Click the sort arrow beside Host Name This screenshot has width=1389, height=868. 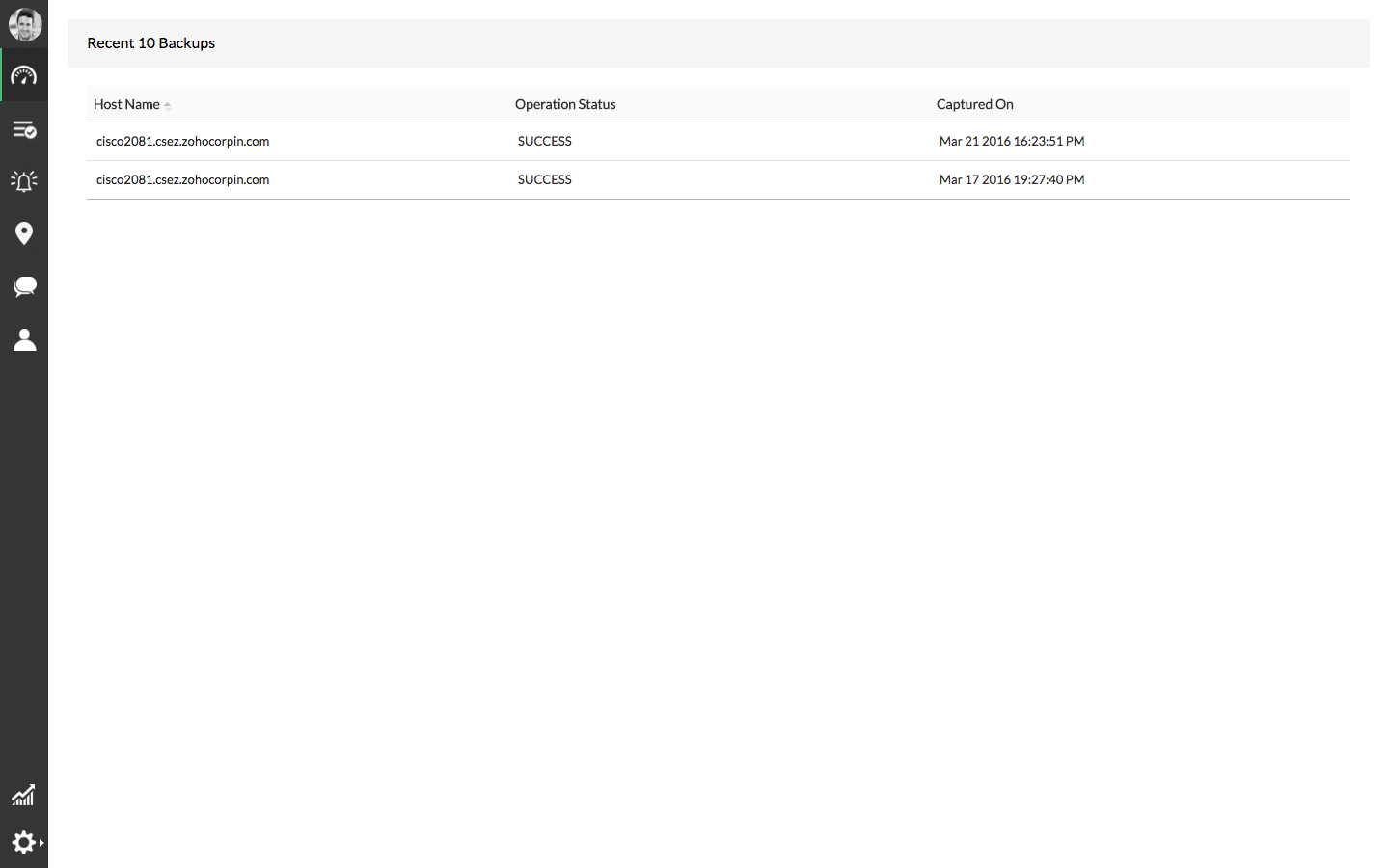pyautogui.click(x=168, y=105)
